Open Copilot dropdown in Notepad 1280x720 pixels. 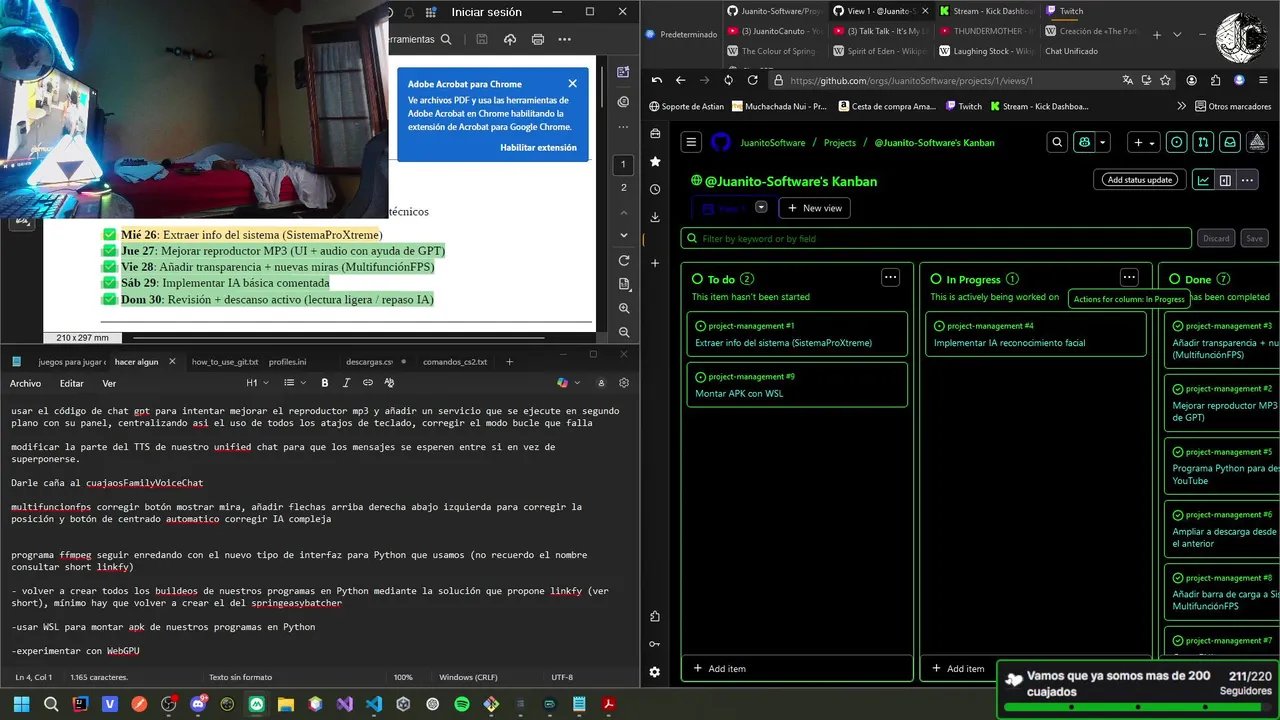coord(567,383)
